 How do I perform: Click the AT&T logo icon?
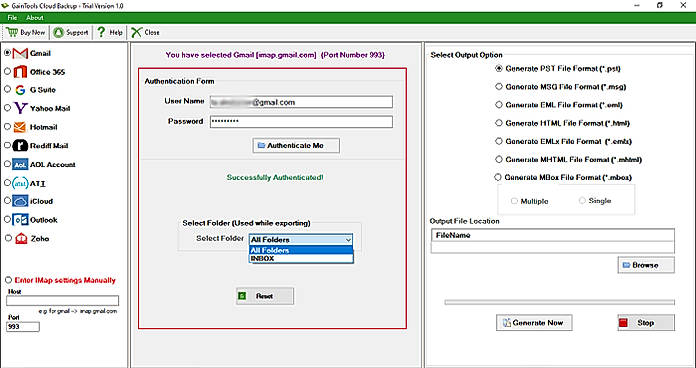pos(20,183)
